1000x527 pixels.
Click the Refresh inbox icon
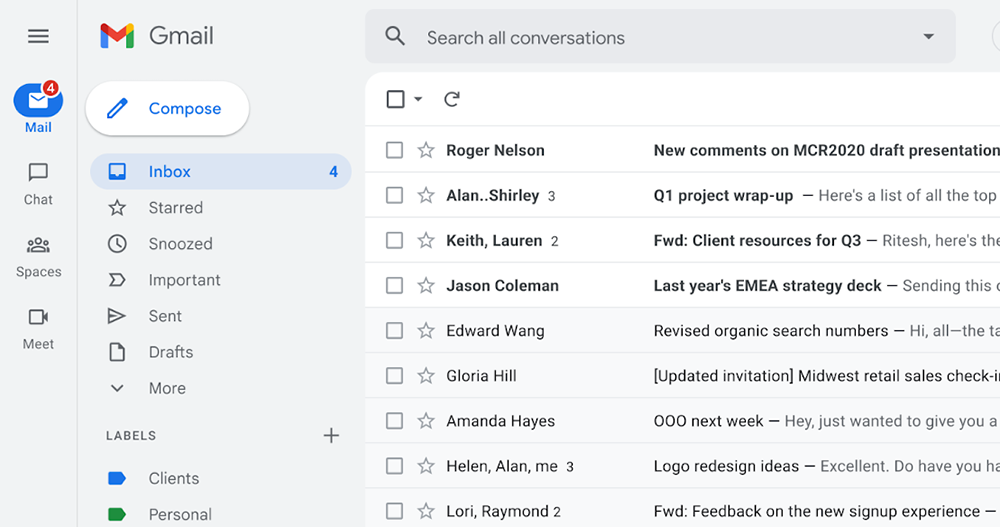point(452,99)
